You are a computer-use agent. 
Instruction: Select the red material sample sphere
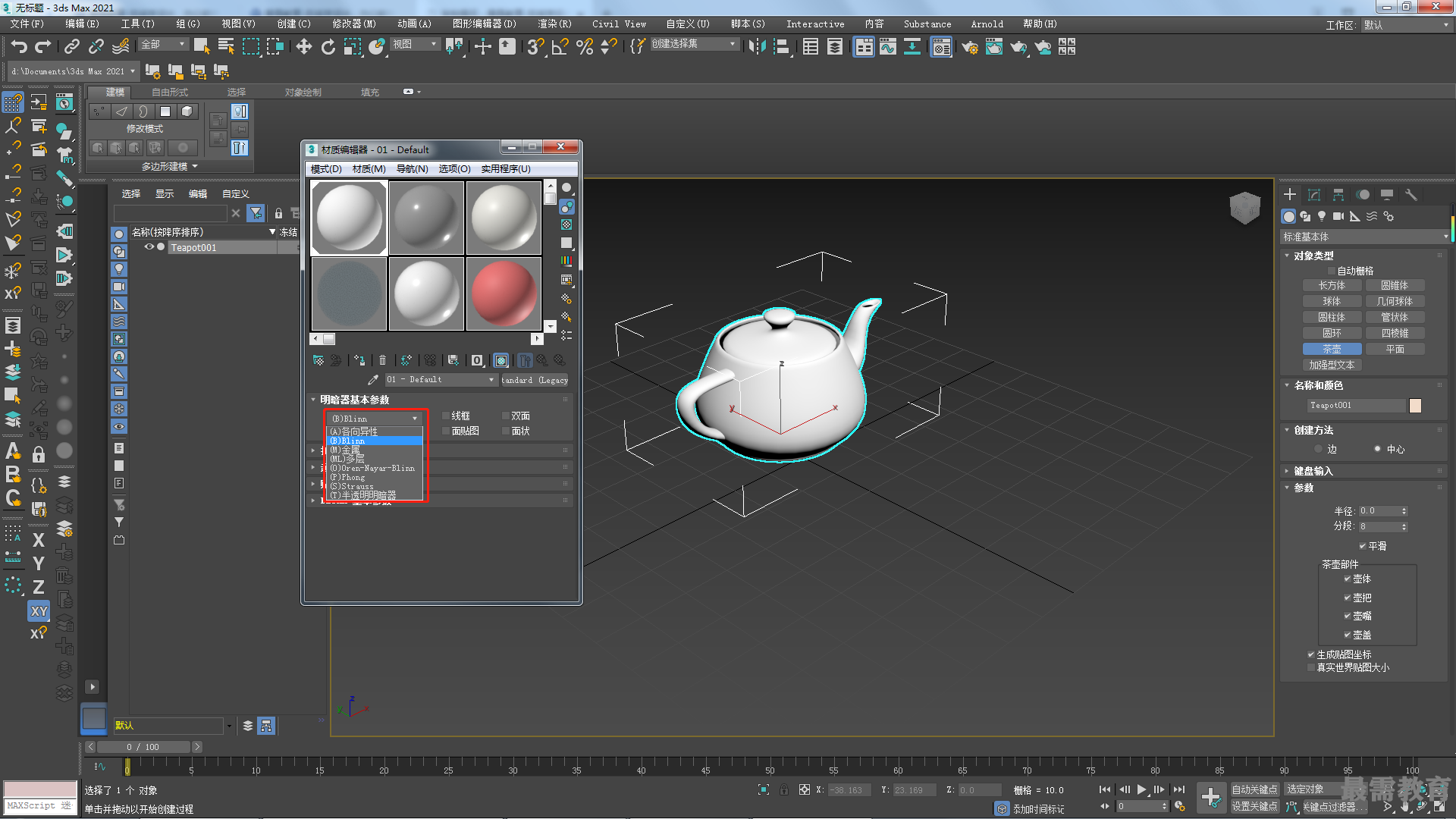point(504,293)
